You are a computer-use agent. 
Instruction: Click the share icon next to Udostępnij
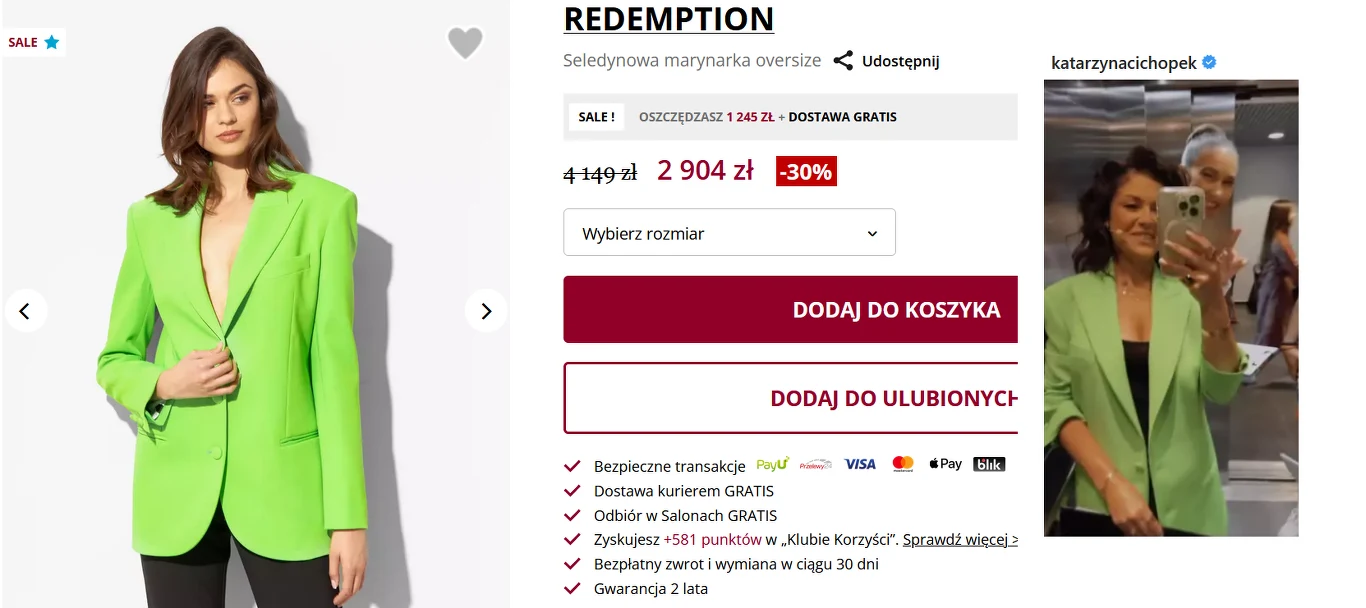point(844,61)
